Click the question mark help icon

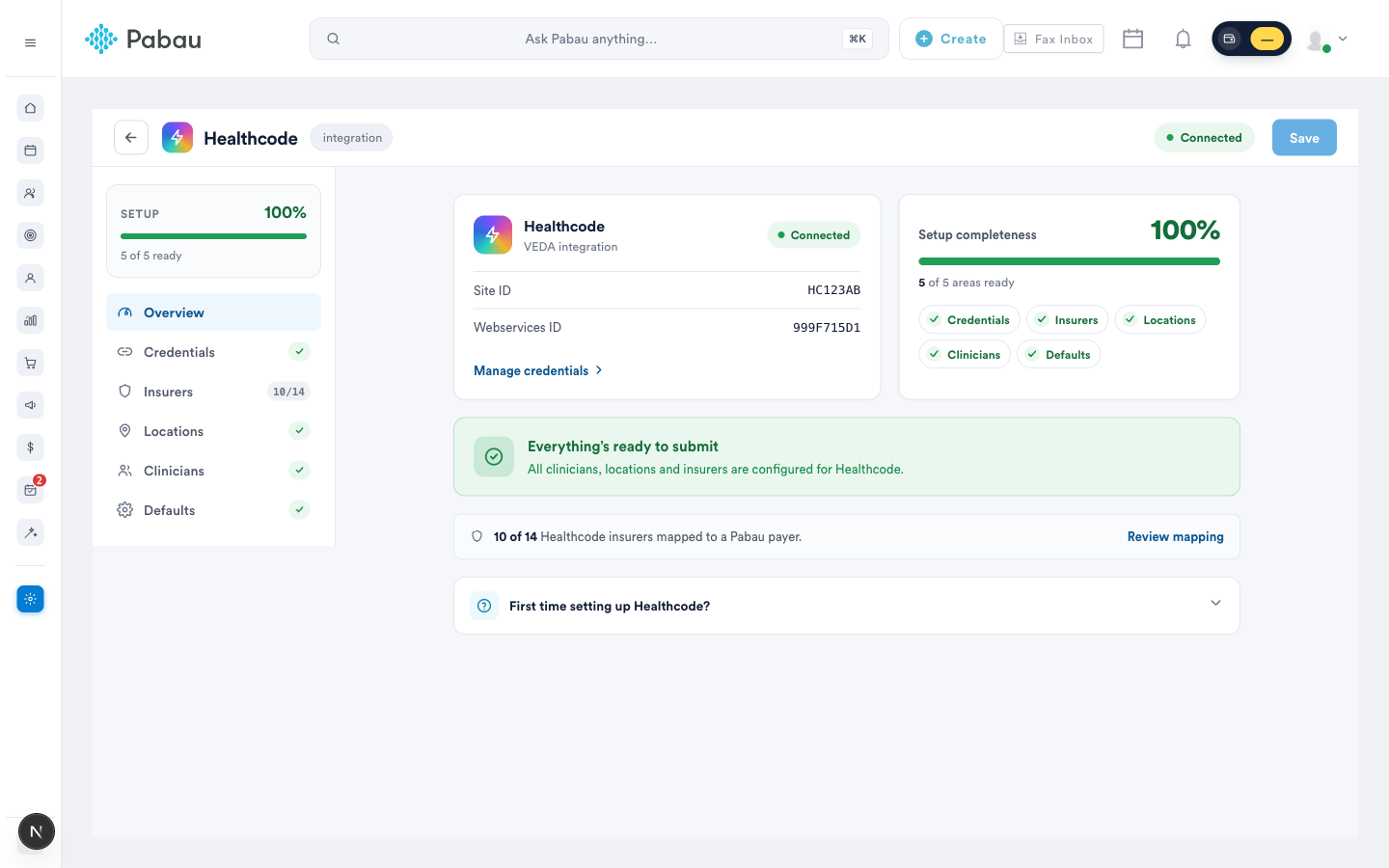(484, 606)
